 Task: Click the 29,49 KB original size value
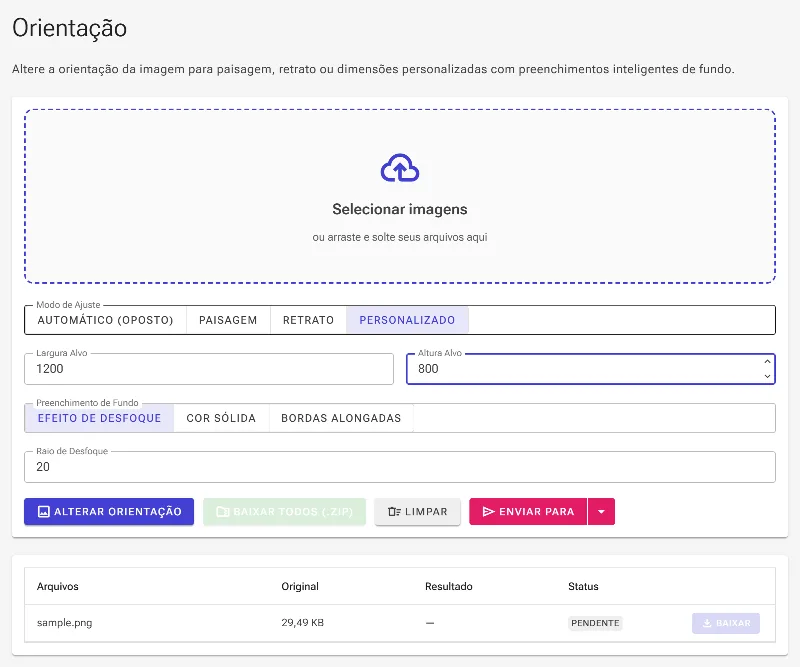303,623
